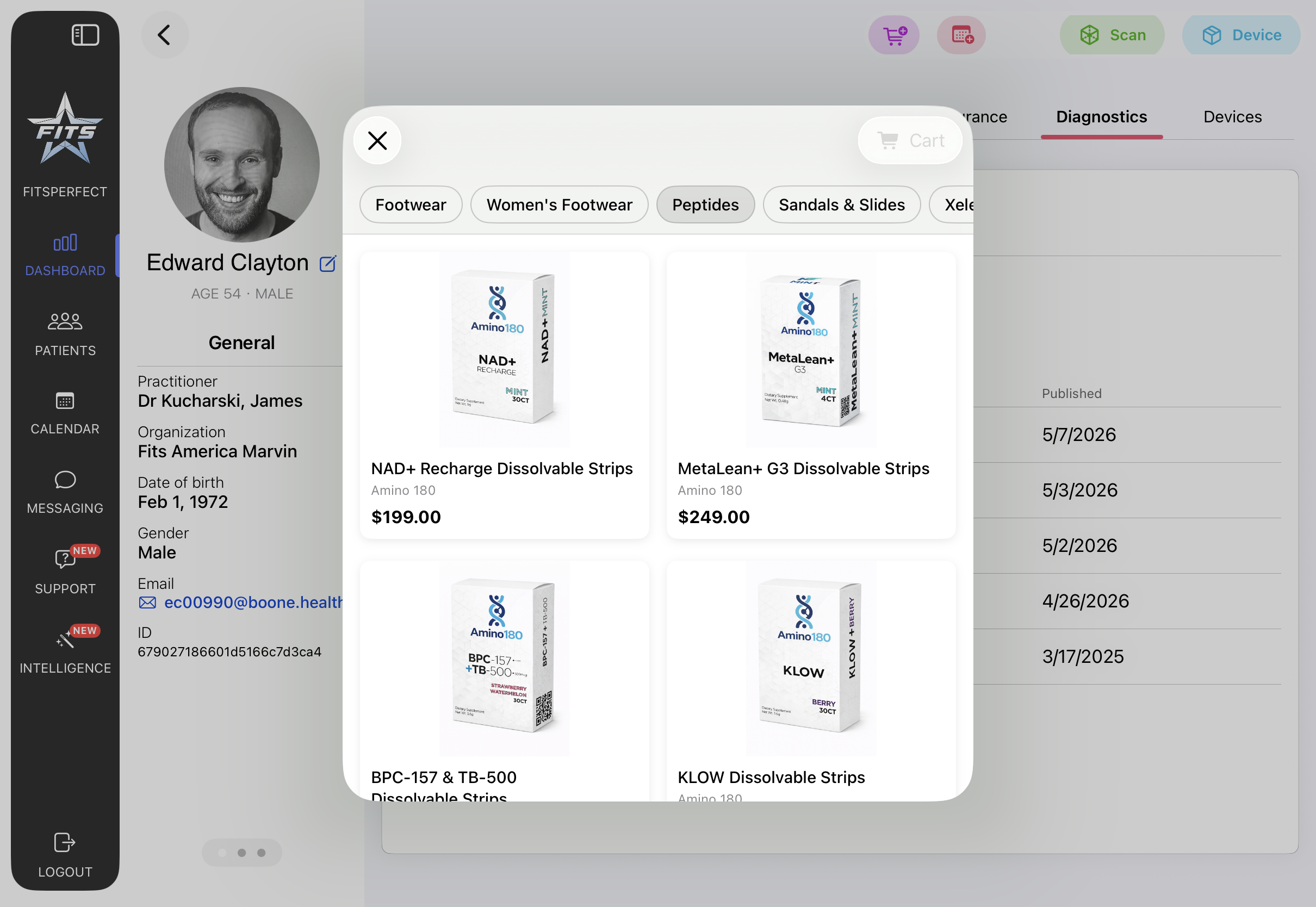1316x907 pixels.
Task: Click the NAD+ Recharge Dissolvable Strips title
Action: 502,468
